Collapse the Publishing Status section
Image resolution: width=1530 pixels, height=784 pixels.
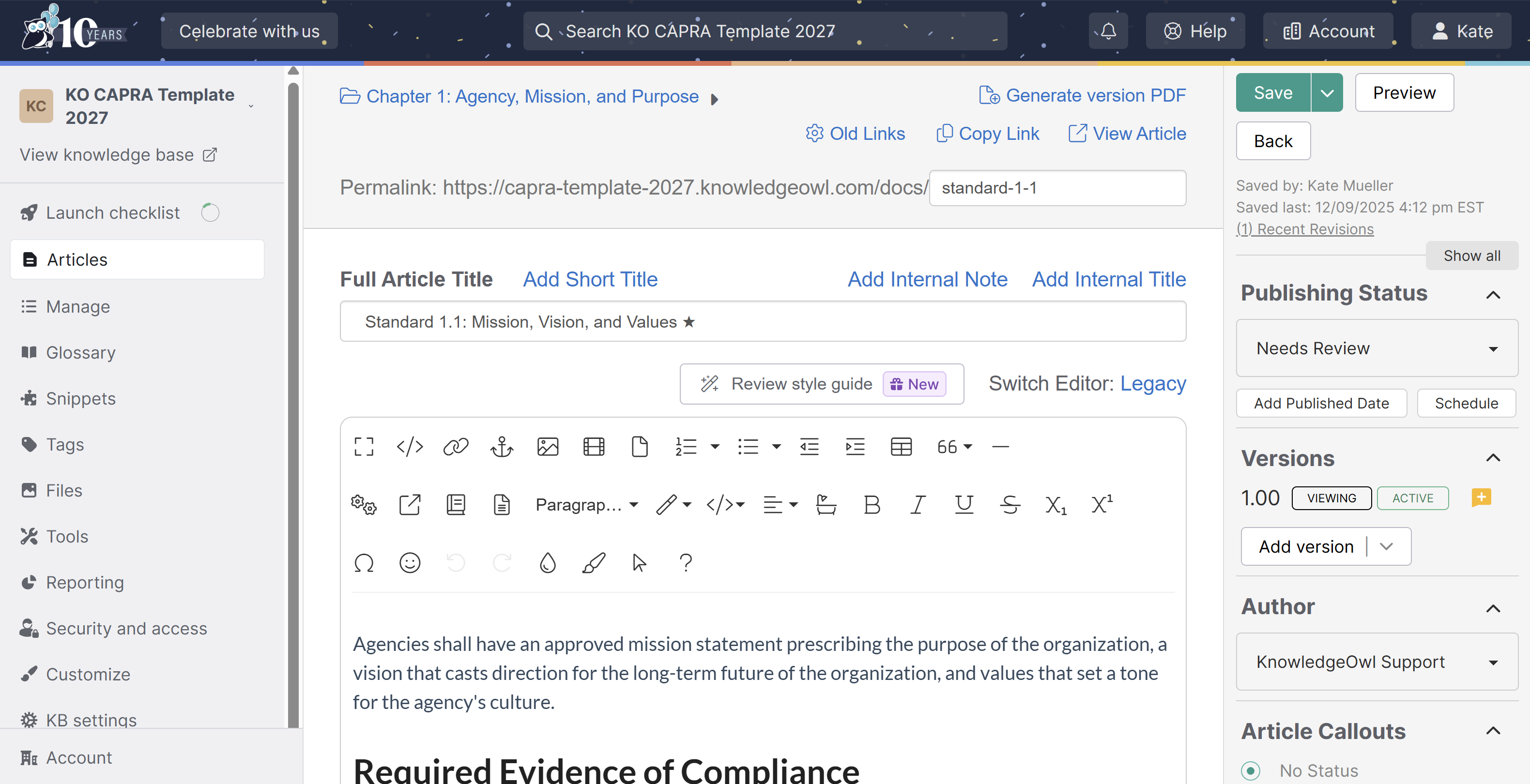[1493, 294]
